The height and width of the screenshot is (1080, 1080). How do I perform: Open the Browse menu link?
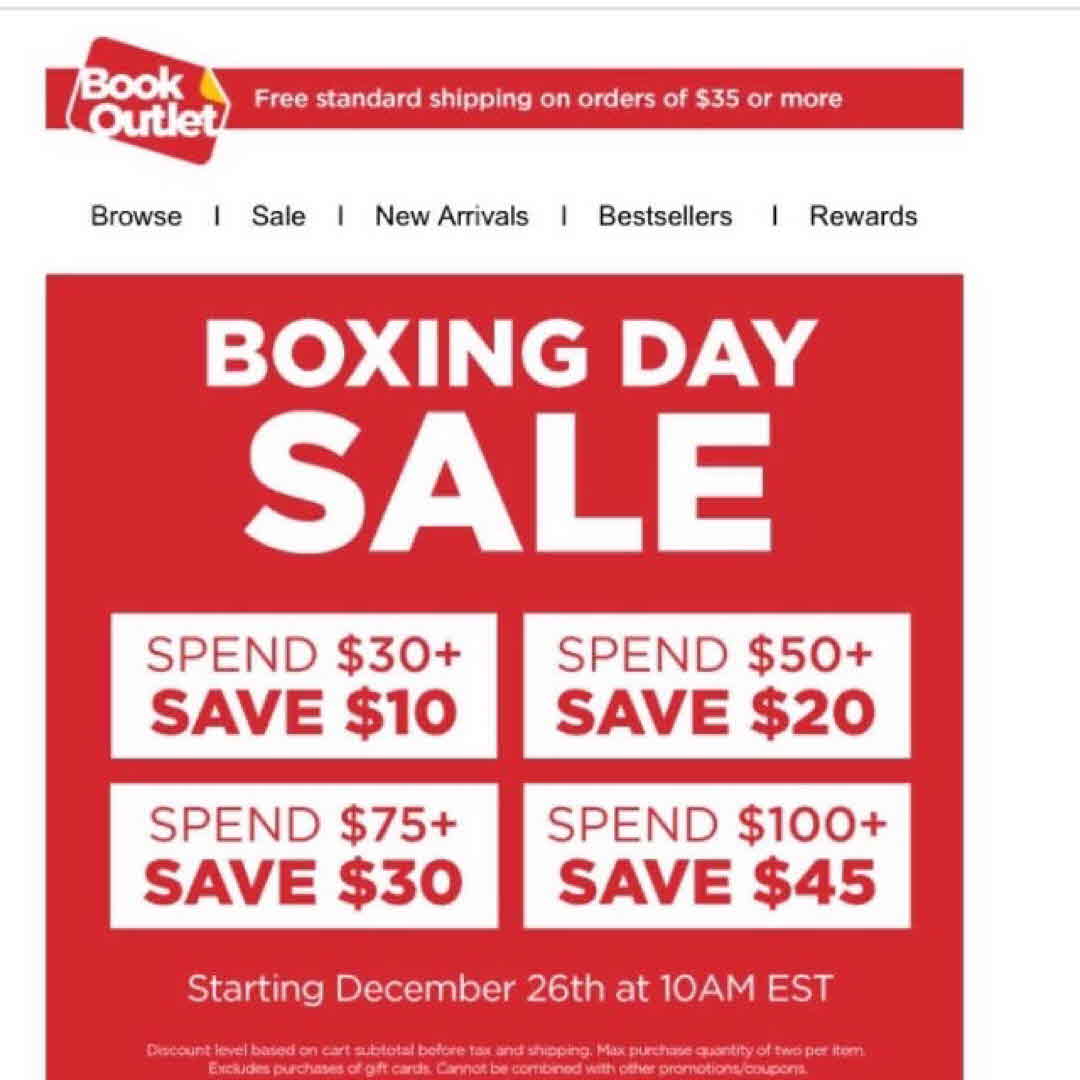[x=136, y=216]
